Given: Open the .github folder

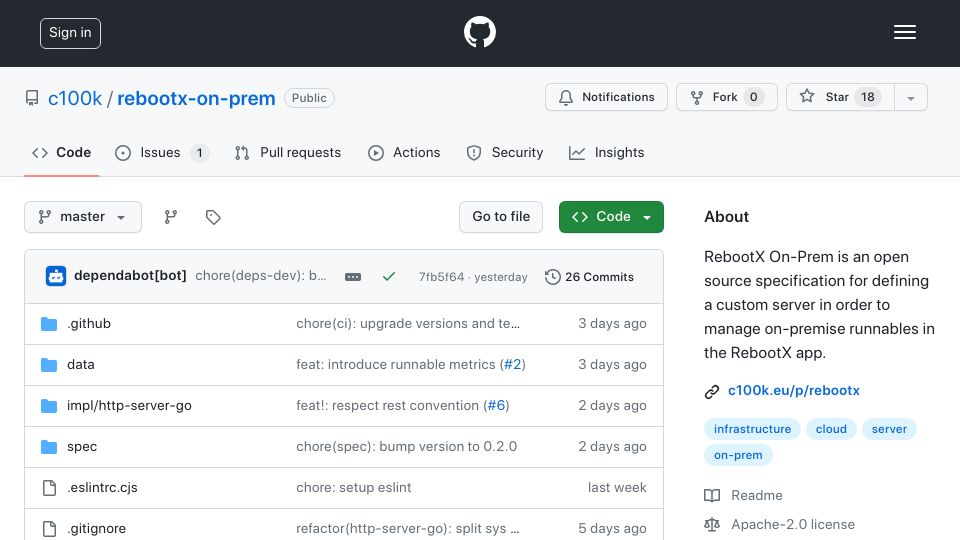Looking at the screenshot, I should pos(89,323).
